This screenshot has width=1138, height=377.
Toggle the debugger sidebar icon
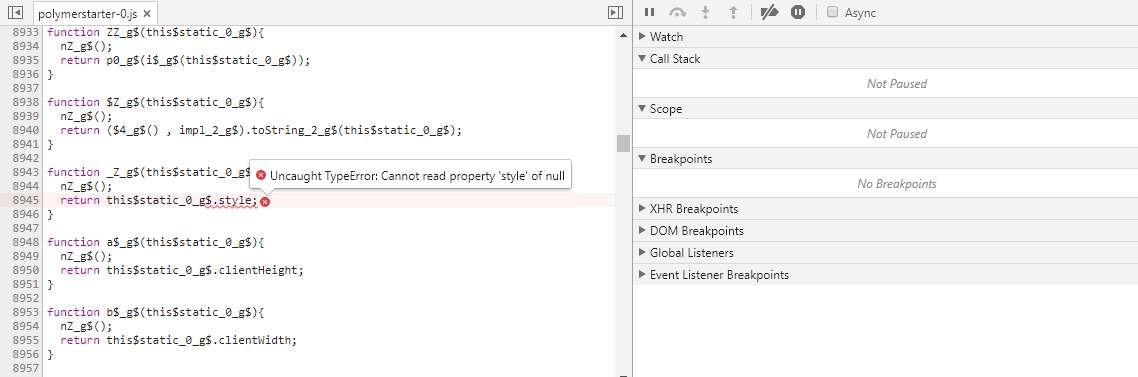tap(615, 12)
